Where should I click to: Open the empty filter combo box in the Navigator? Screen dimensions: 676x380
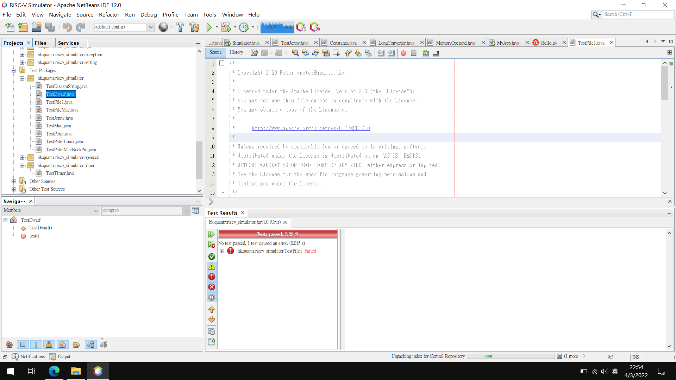click(145, 210)
